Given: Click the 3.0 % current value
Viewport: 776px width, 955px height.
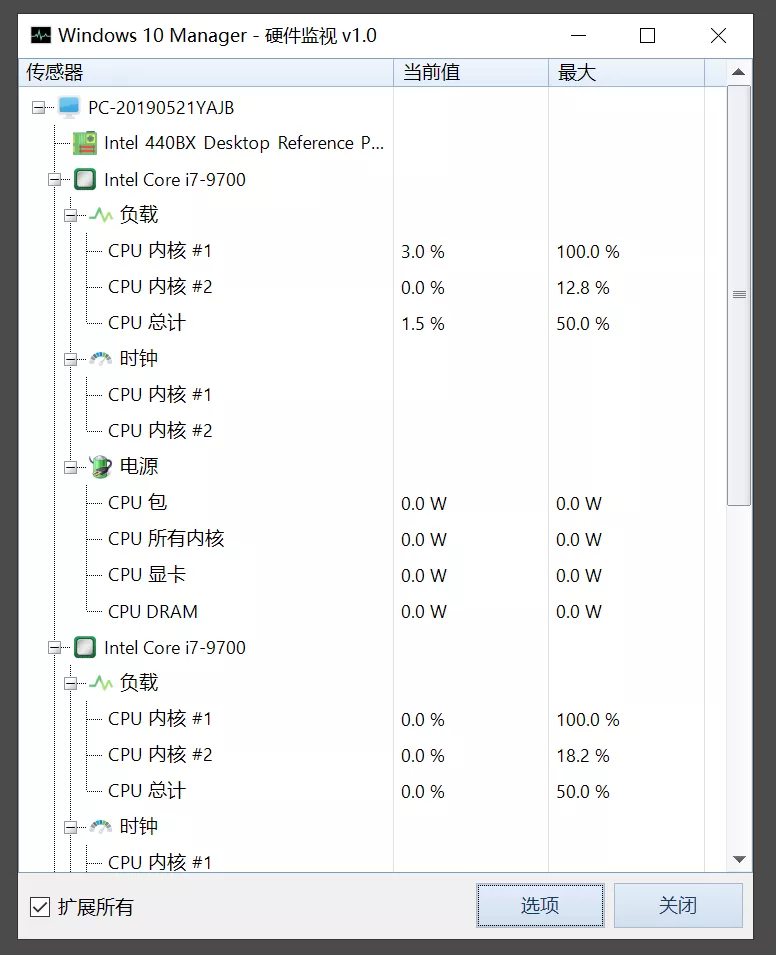Looking at the screenshot, I should click(423, 252).
